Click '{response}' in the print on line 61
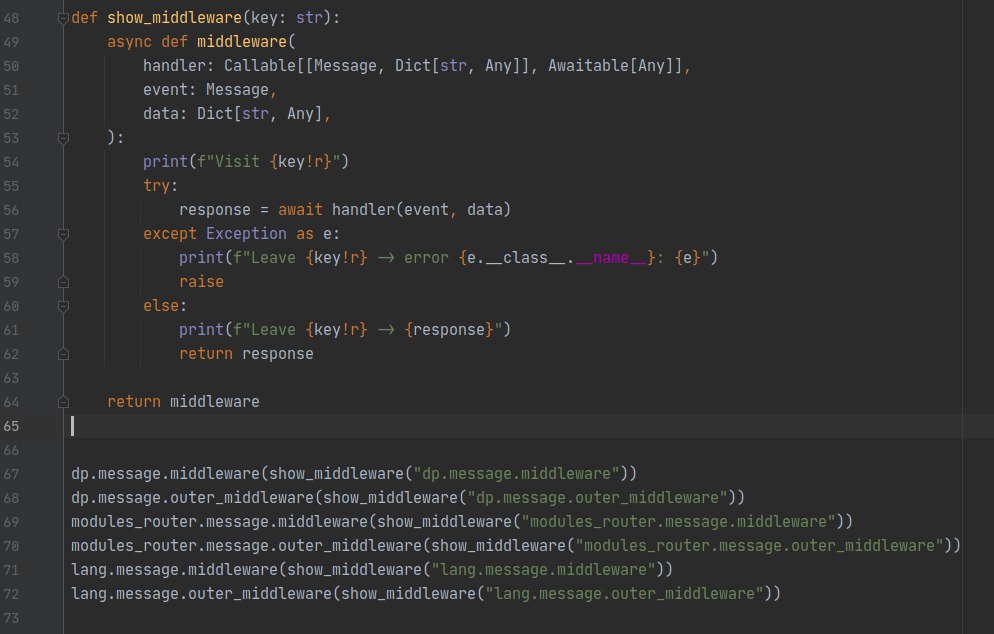 click(449, 330)
